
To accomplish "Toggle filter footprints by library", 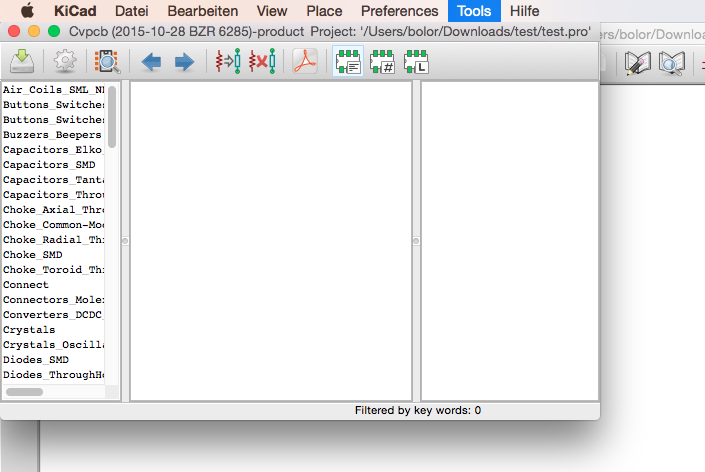I will click(416, 61).
